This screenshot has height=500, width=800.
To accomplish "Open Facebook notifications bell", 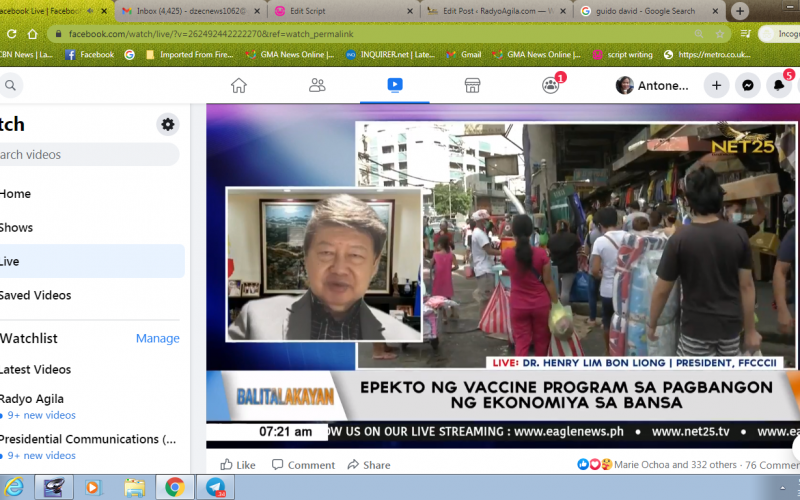I will pos(779,86).
